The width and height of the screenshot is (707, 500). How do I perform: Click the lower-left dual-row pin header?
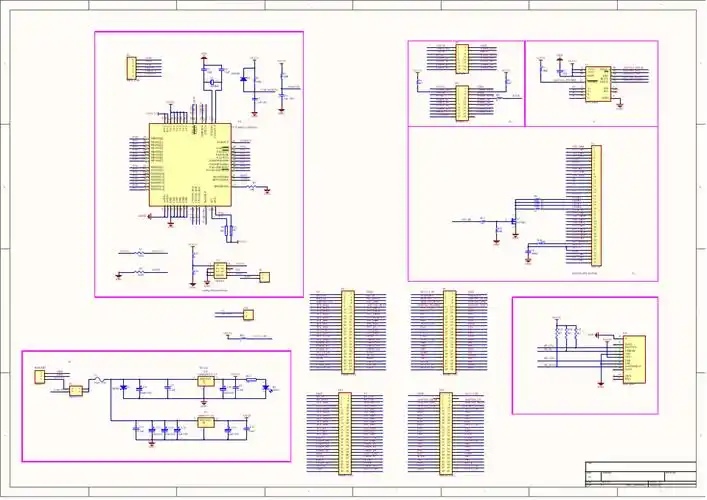347,434
